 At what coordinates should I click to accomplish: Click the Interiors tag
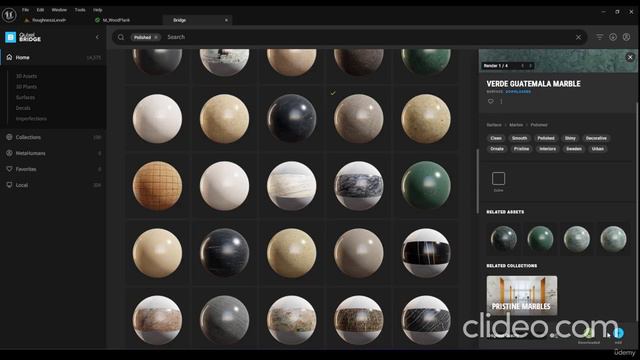(547, 149)
